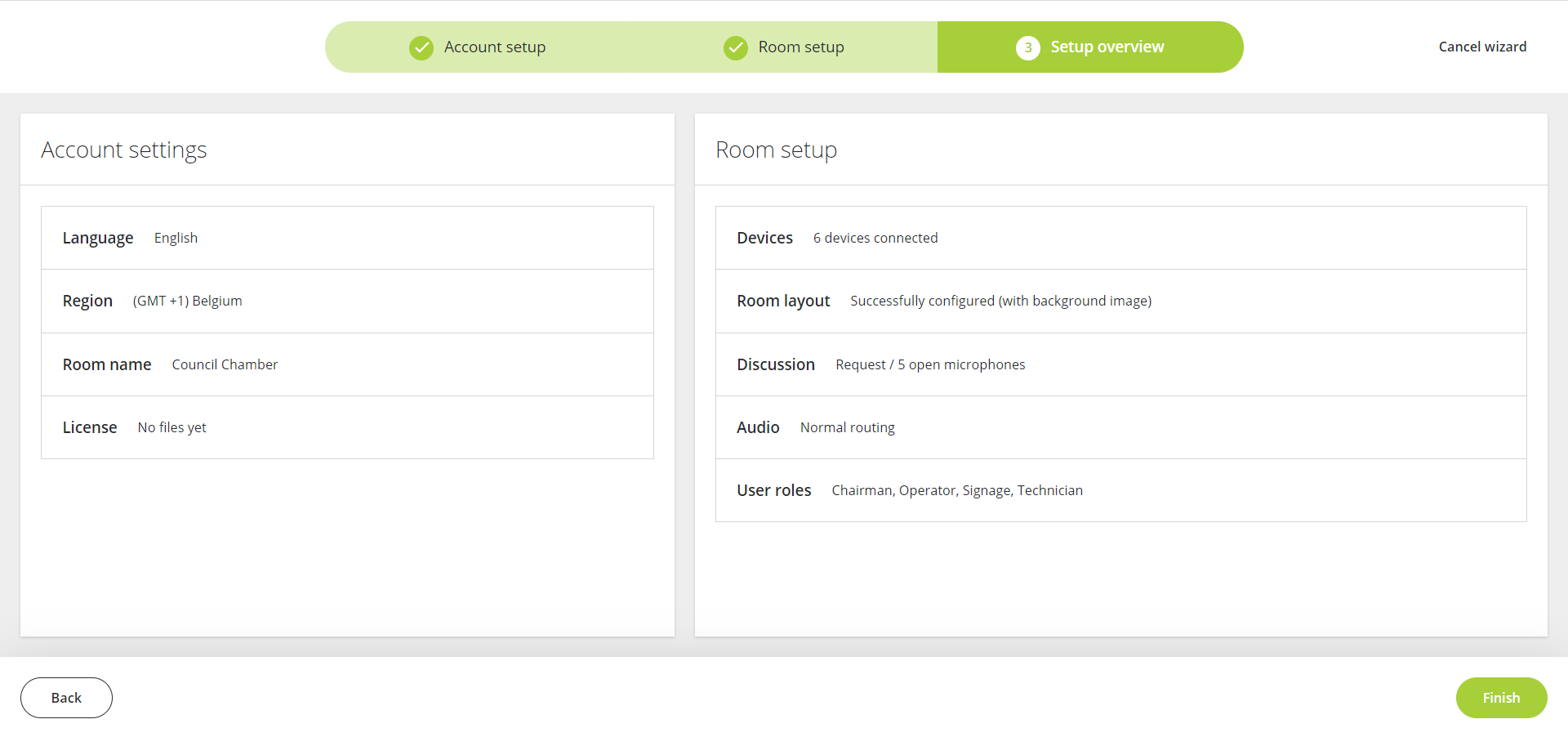Image resolution: width=1568 pixels, height=737 pixels.
Task: Select the Account setup wizard step
Action: coord(493,47)
